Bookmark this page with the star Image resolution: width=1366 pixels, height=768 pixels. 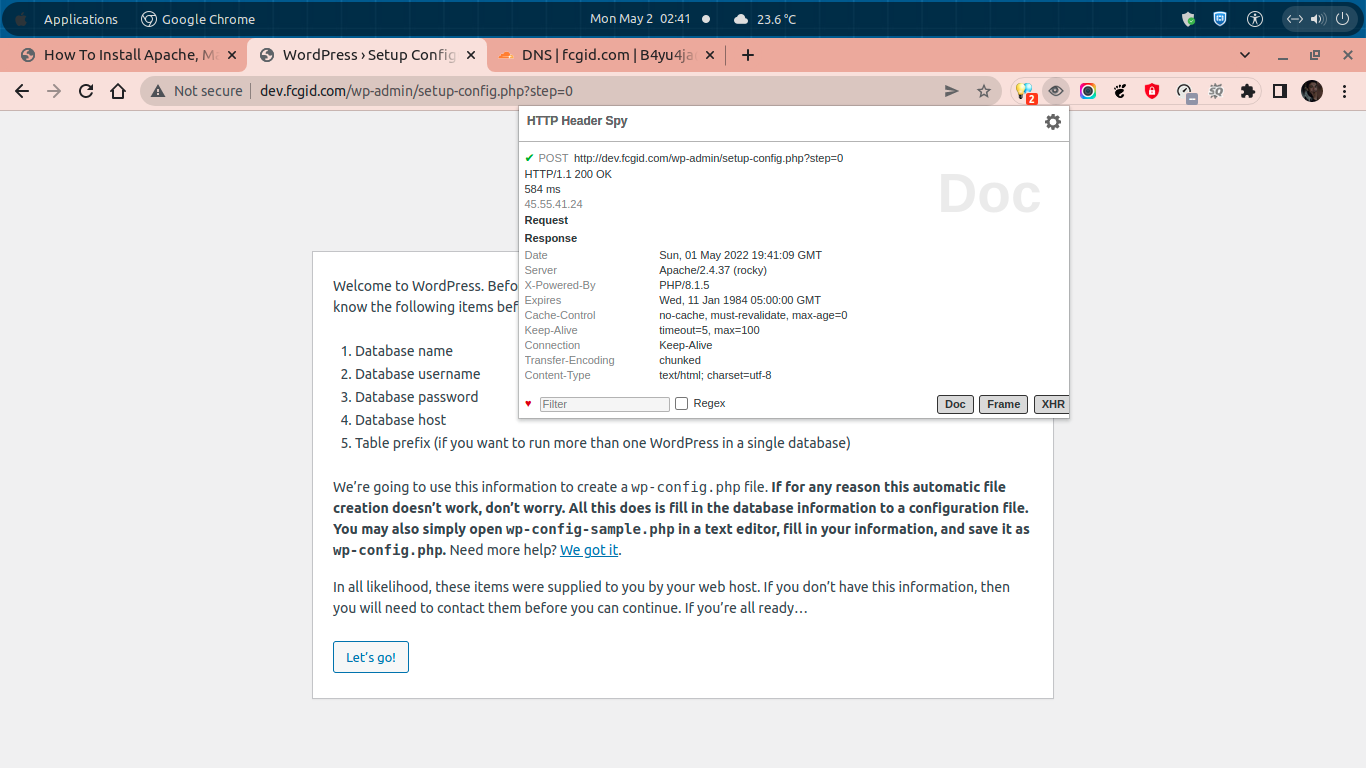984,91
